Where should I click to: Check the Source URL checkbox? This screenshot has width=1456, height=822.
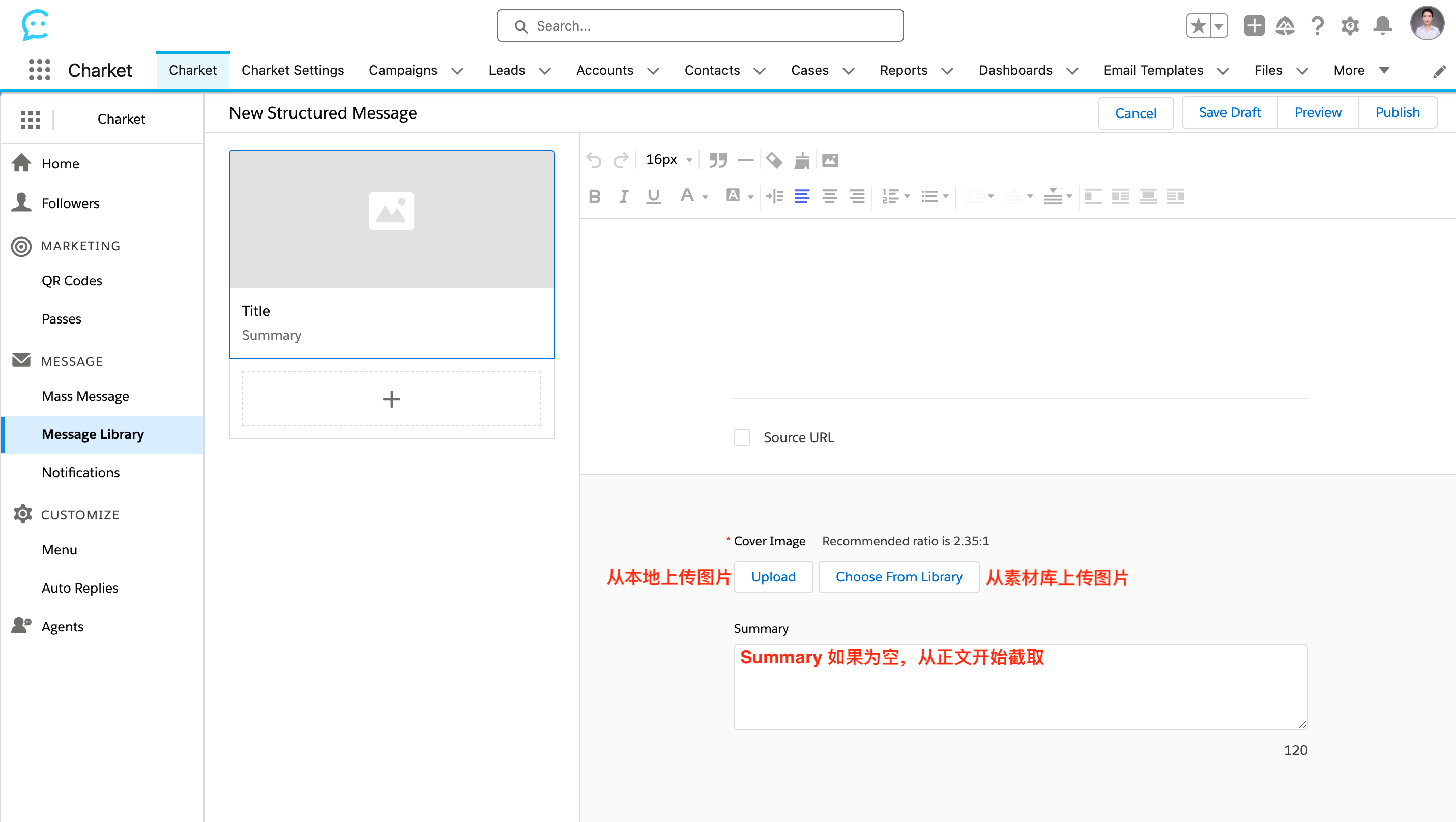point(742,437)
